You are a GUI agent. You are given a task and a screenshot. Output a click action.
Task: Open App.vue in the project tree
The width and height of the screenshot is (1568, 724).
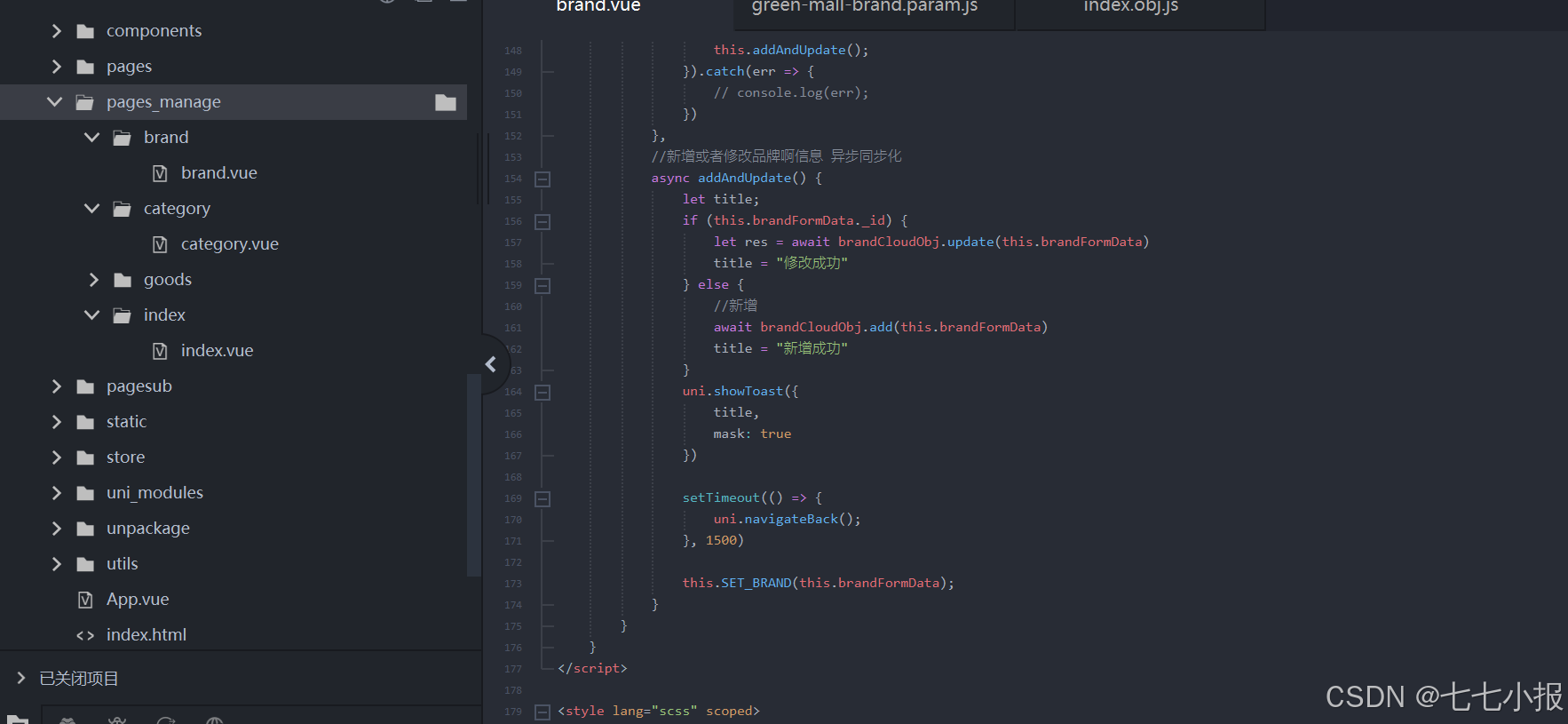click(x=138, y=600)
